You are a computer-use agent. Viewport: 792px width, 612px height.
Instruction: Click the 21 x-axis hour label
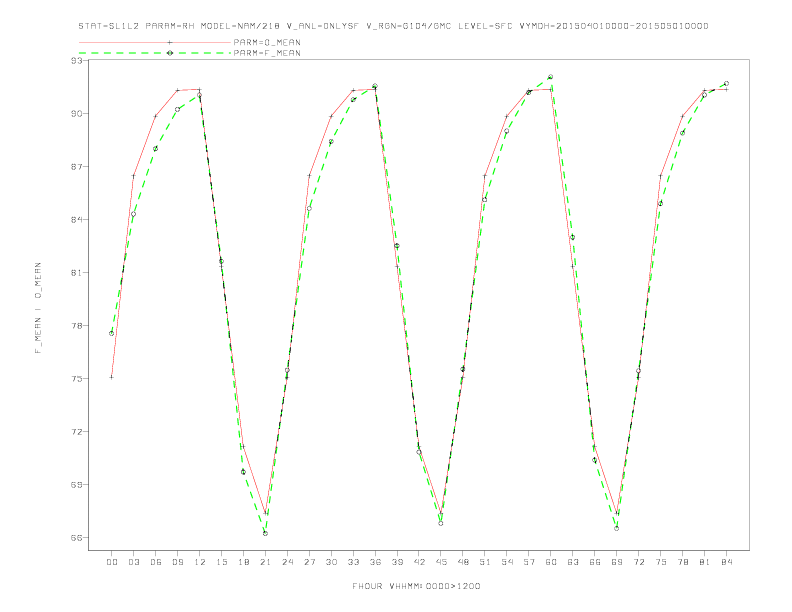point(266,562)
